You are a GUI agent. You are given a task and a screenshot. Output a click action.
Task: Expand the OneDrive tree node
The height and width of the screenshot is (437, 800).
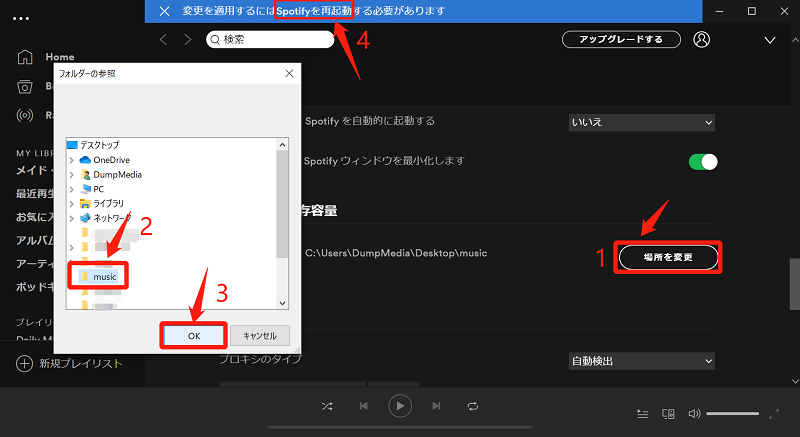point(72,160)
